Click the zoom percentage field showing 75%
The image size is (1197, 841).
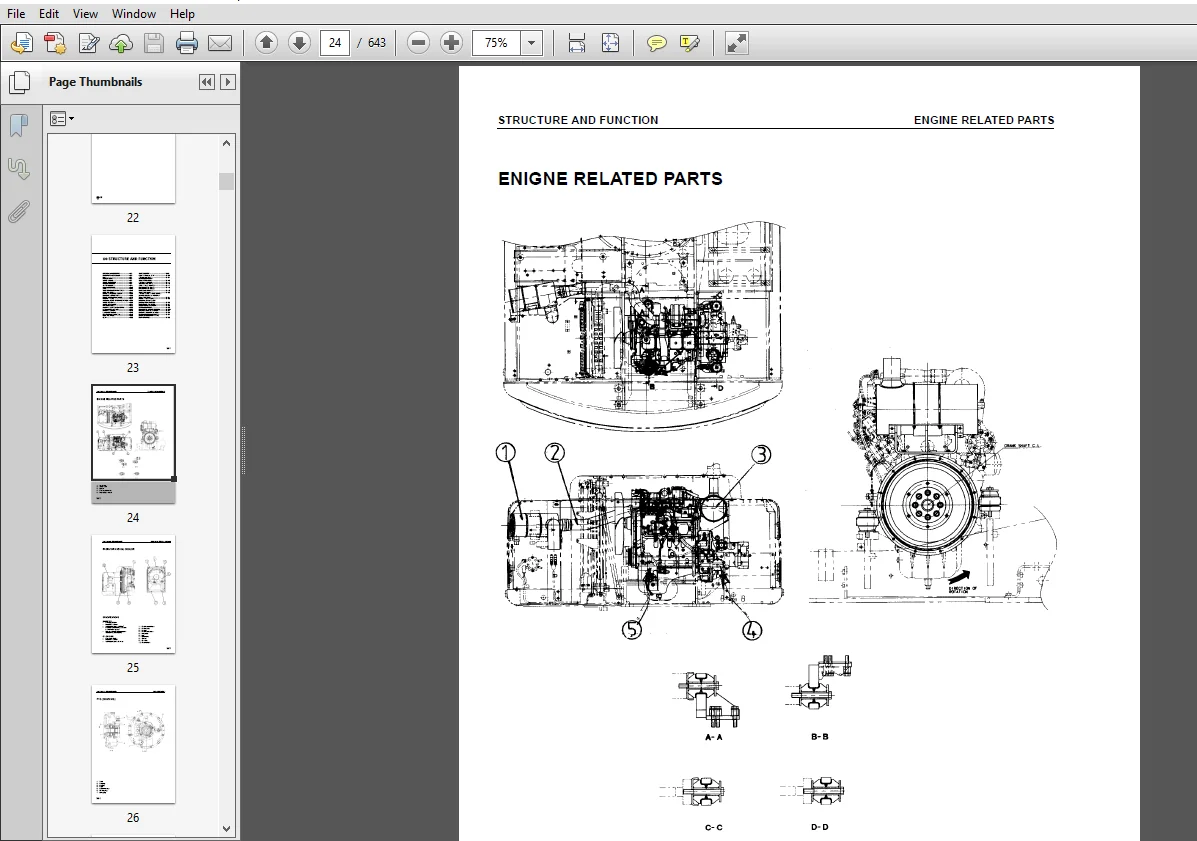pyautogui.click(x=496, y=43)
